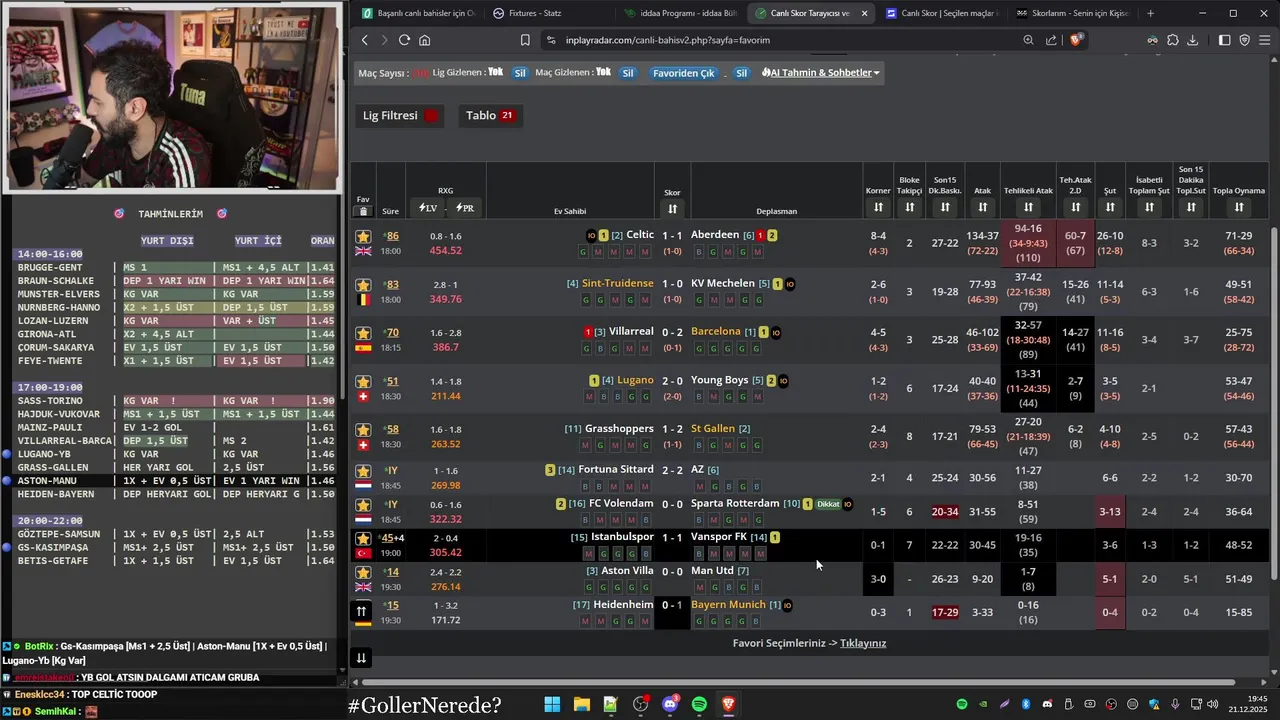Viewport: 1280px width, 720px height.
Task: Open Brave browser taskbar icon
Action: coord(728,705)
